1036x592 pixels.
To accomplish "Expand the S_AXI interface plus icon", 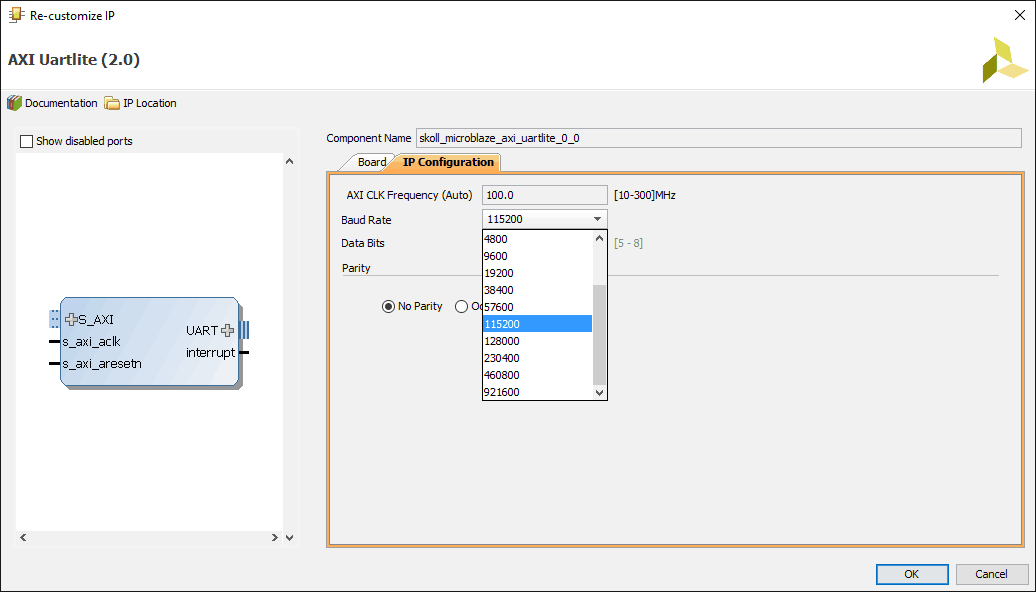I will click(x=71, y=320).
